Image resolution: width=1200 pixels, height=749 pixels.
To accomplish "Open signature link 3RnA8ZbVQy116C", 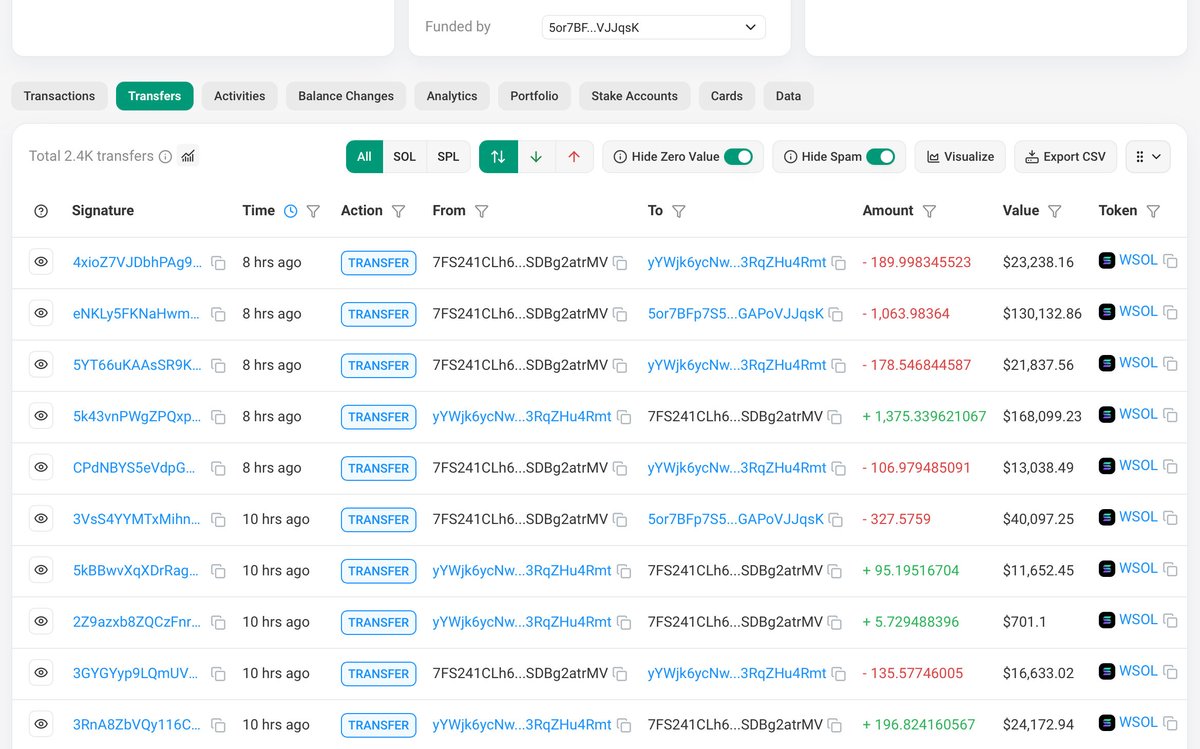I will [x=137, y=724].
